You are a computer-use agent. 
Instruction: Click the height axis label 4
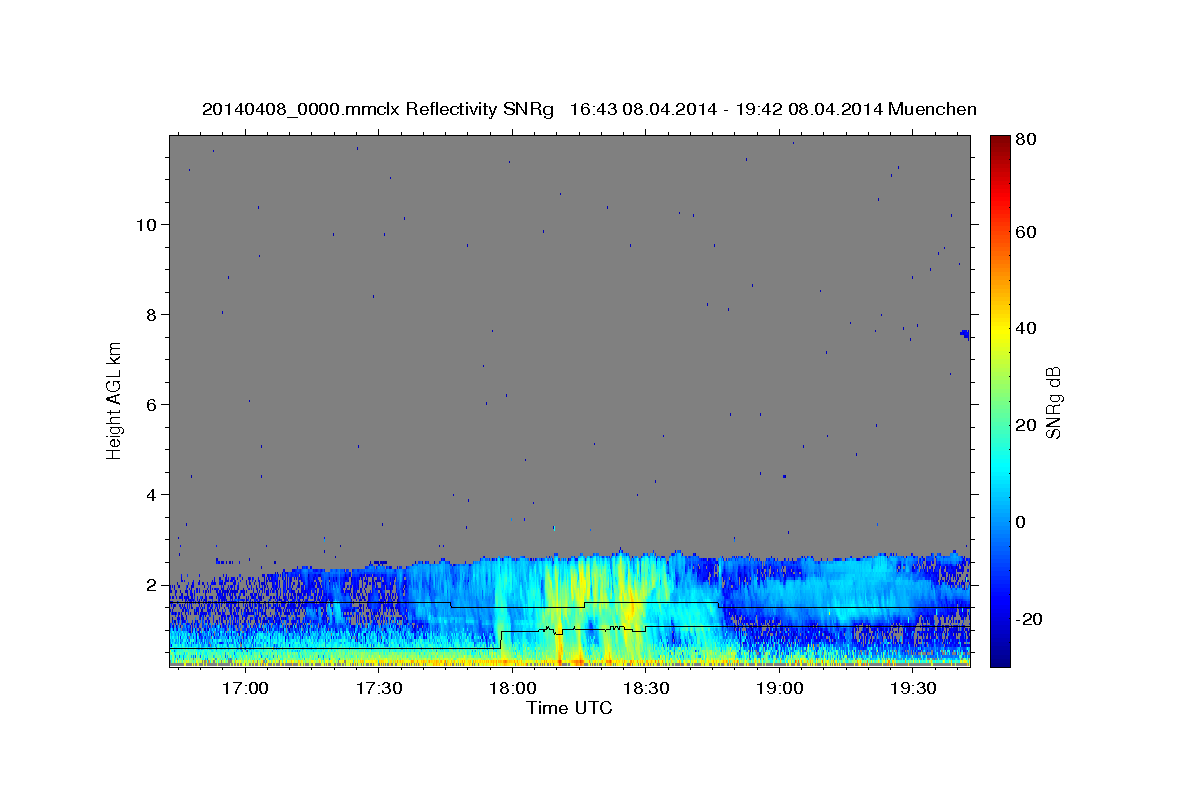coord(152,494)
